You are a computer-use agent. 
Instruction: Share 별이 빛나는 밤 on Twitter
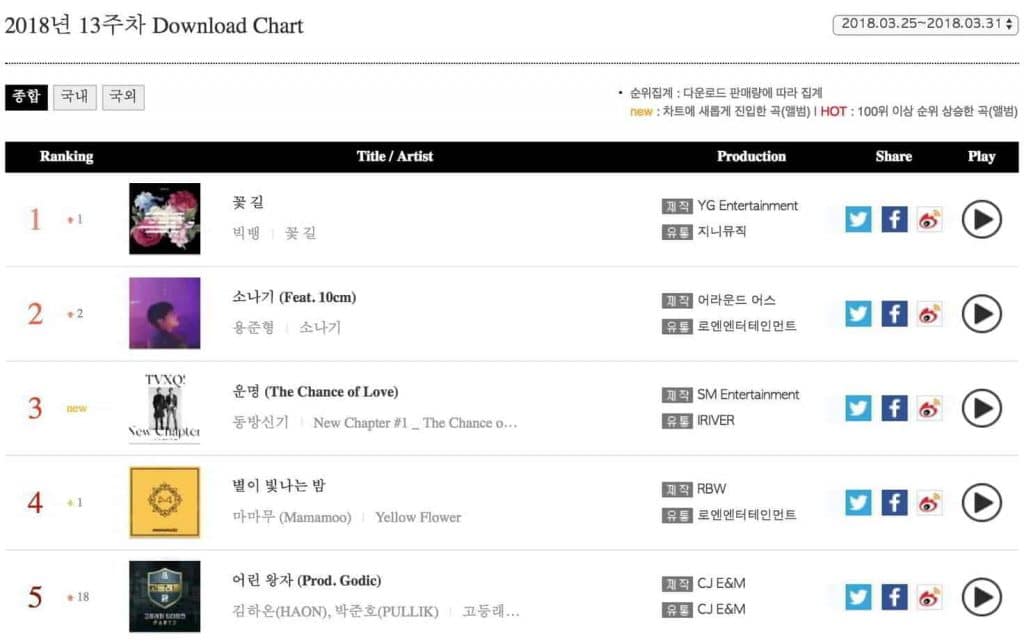pyautogui.click(x=858, y=502)
